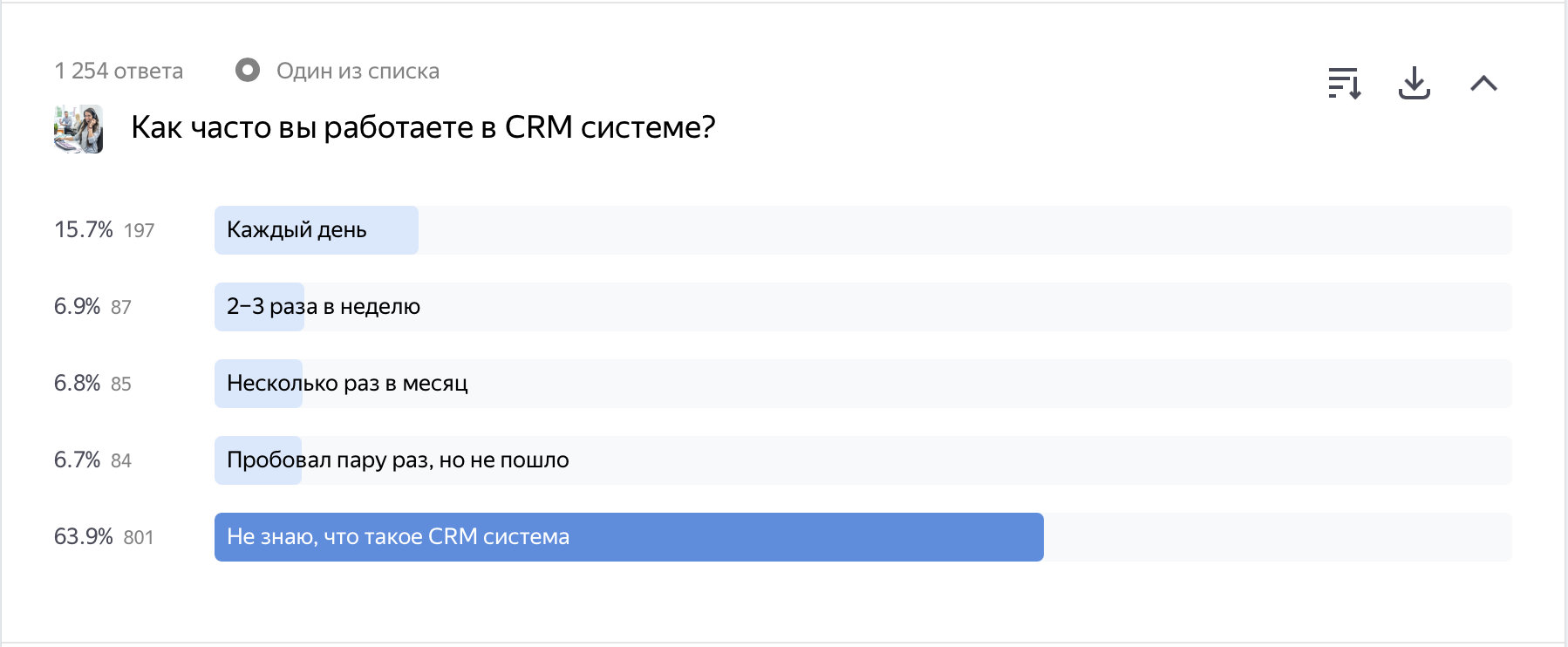Click the "1 254 ответа" count label

point(119,71)
